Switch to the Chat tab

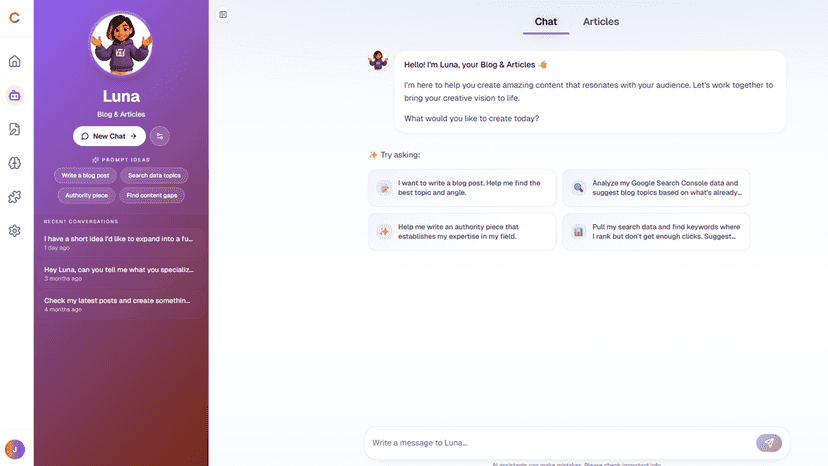tap(545, 22)
